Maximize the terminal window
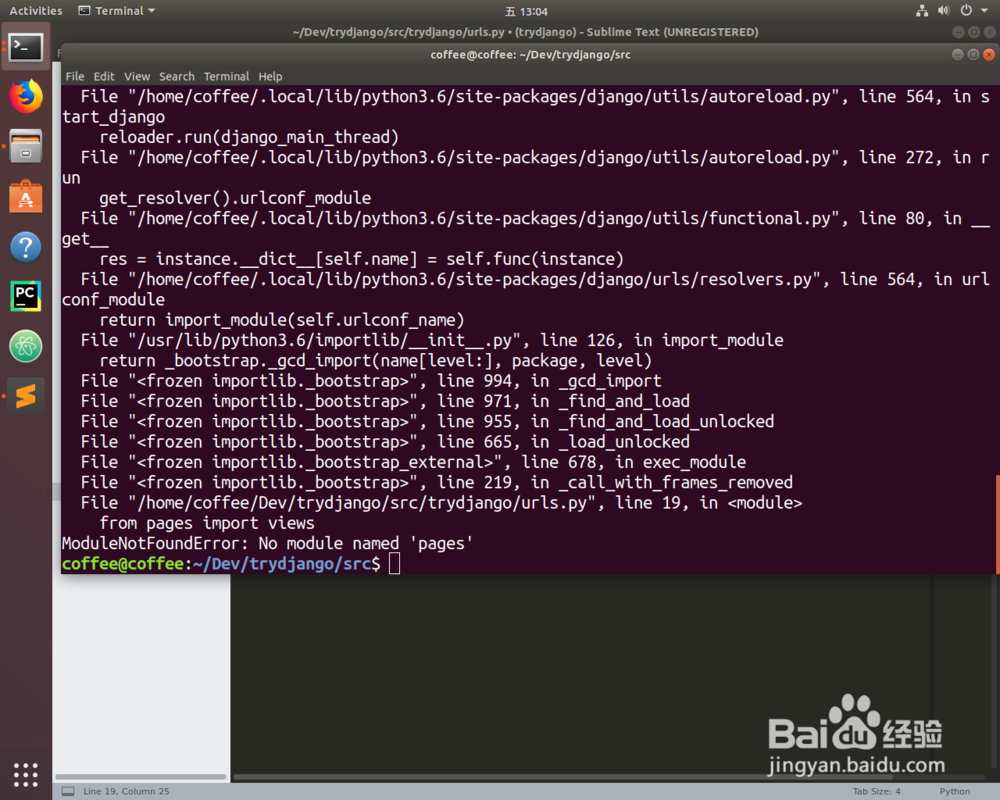1000x800 pixels. (973, 55)
